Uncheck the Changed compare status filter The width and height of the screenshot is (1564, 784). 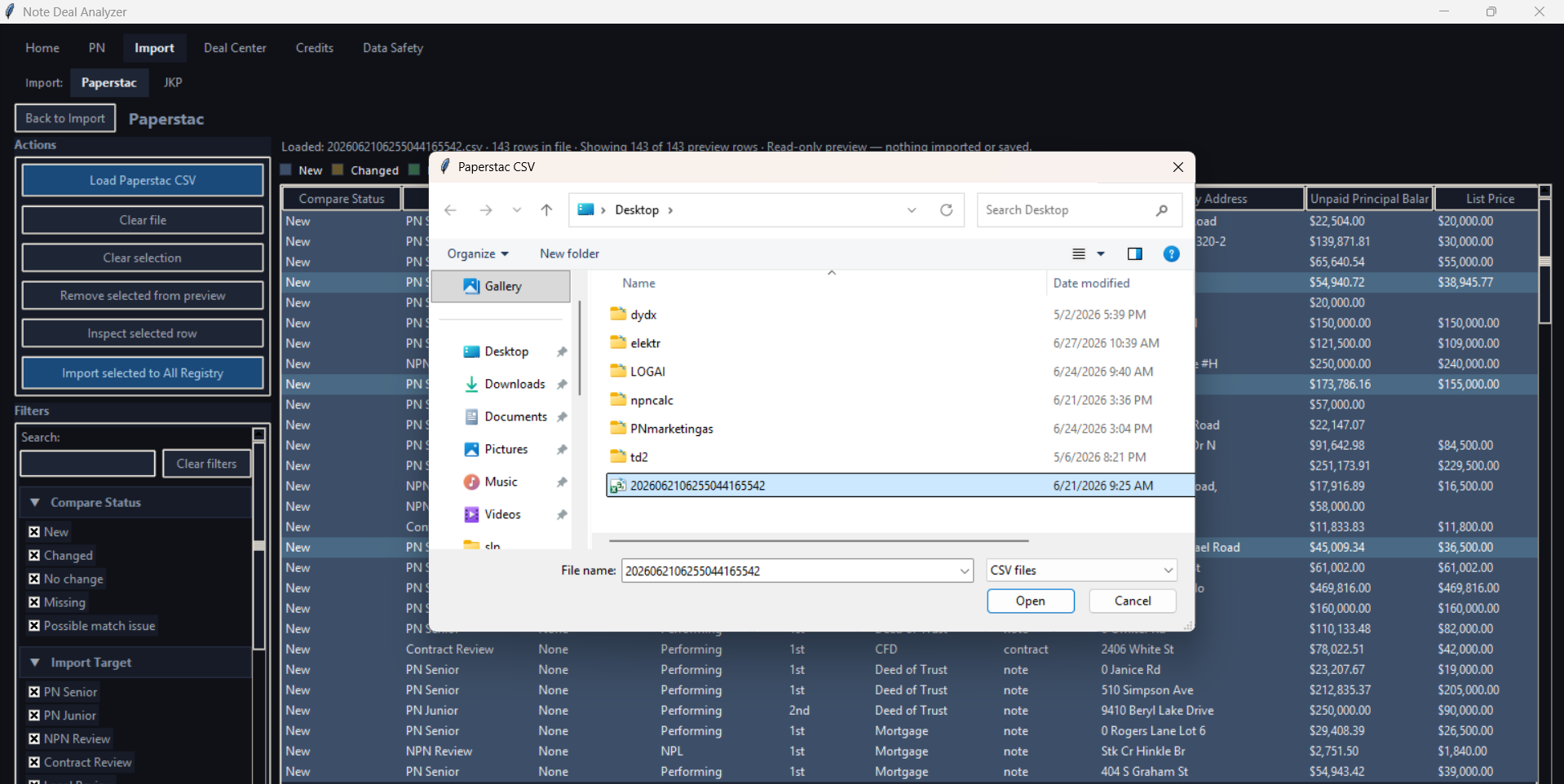(34, 556)
